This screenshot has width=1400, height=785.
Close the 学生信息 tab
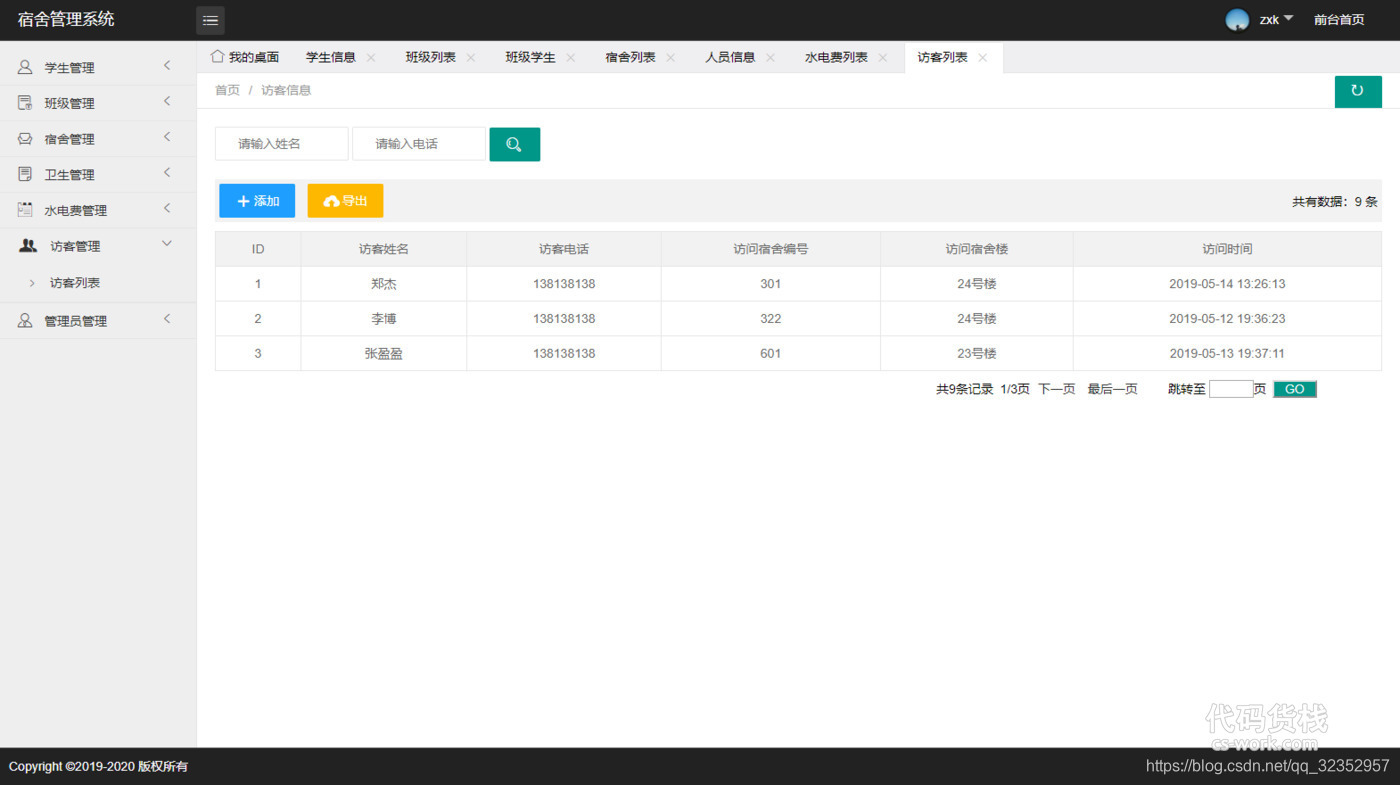pyautogui.click(x=371, y=58)
